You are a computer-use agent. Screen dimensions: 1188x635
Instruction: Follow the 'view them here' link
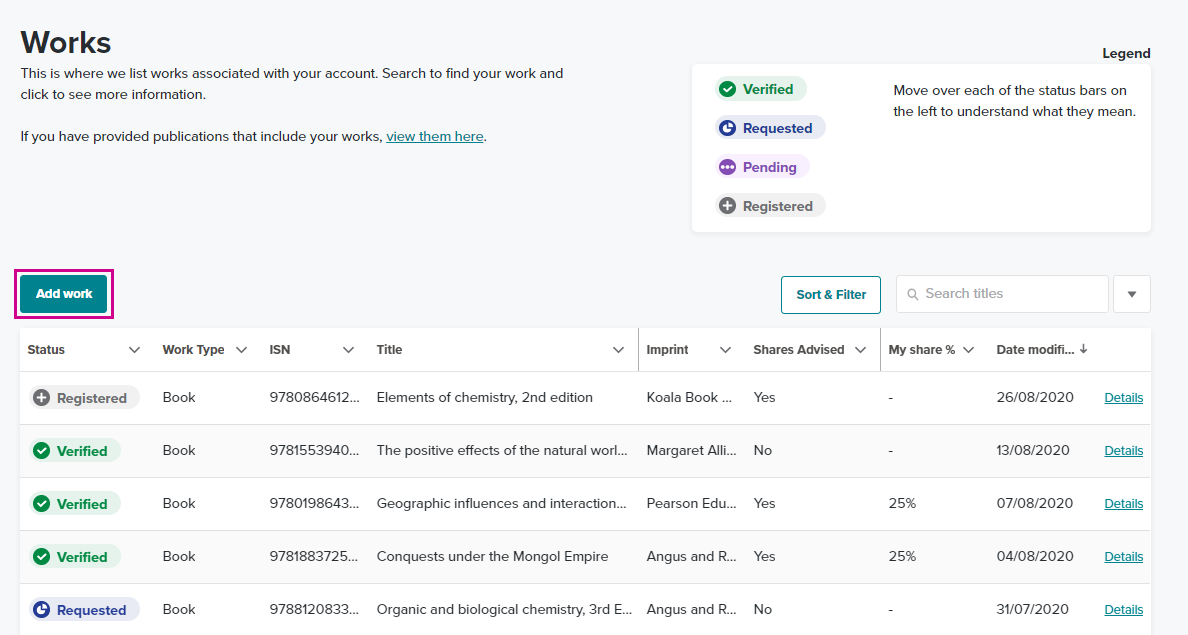[435, 136]
